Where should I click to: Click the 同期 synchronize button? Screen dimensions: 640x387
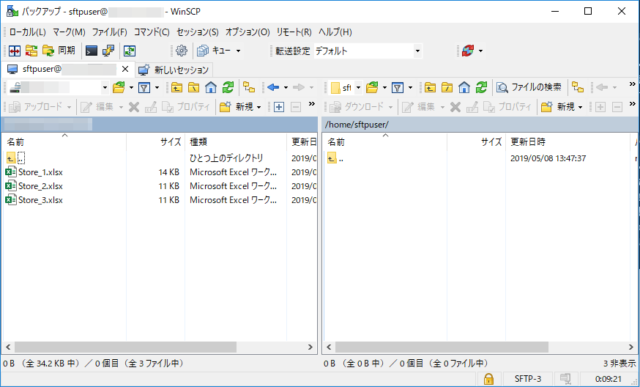point(59,51)
